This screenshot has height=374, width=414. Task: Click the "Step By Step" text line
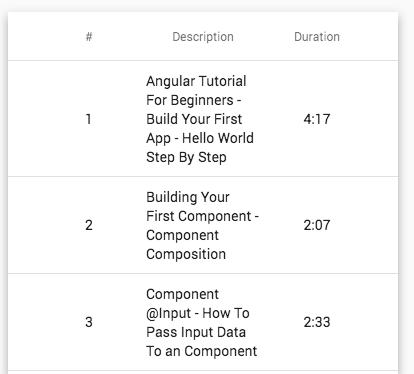click(x=186, y=157)
